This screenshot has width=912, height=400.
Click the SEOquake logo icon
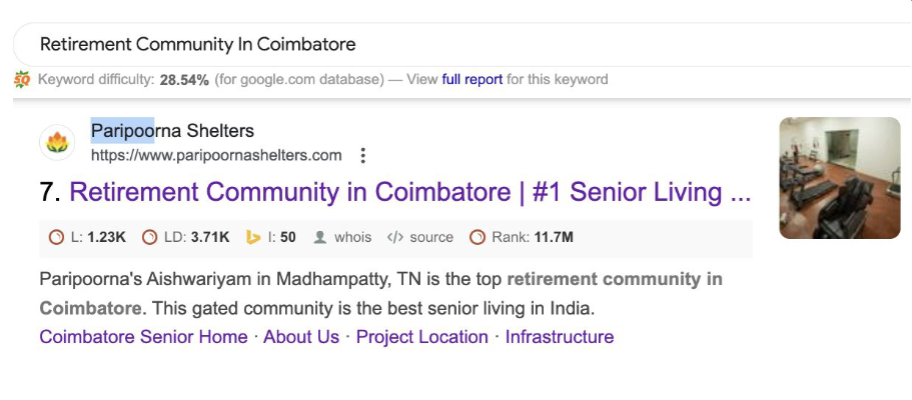(x=22, y=79)
